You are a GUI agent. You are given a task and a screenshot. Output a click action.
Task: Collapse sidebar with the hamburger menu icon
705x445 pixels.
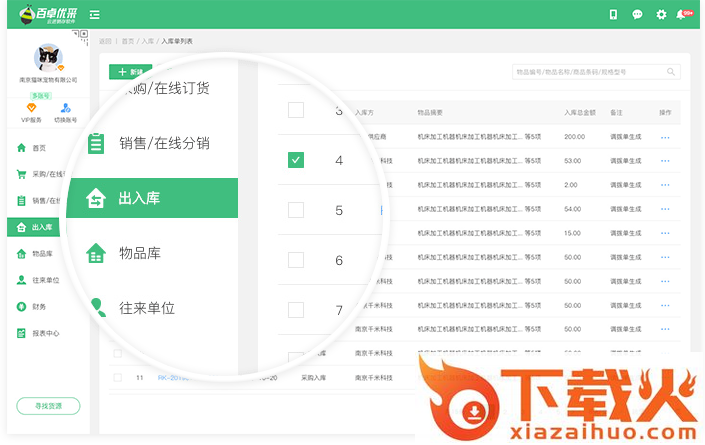[94, 15]
